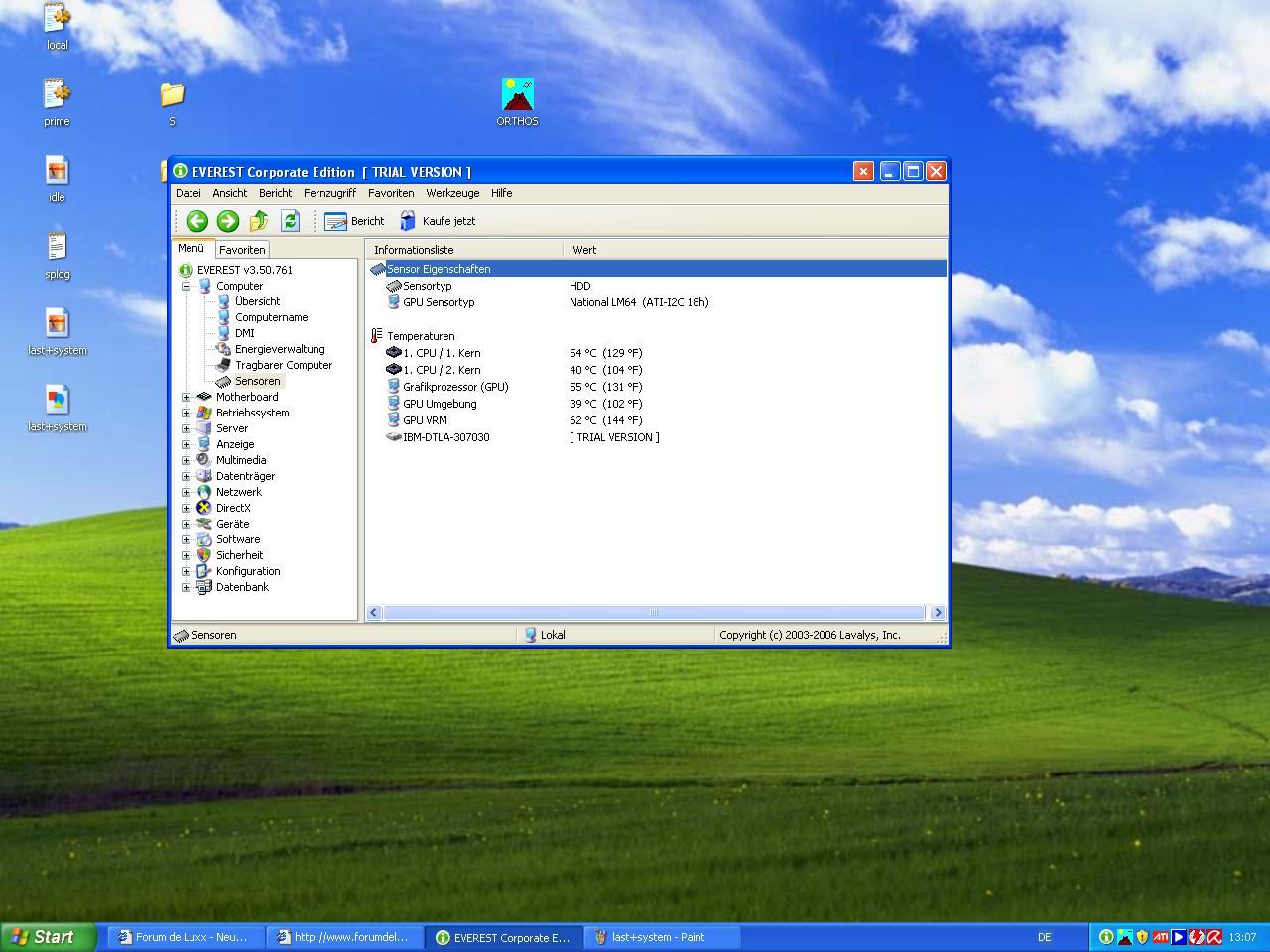Open the Datei menu
1270x952 pixels.
click(x=189, y=193)
